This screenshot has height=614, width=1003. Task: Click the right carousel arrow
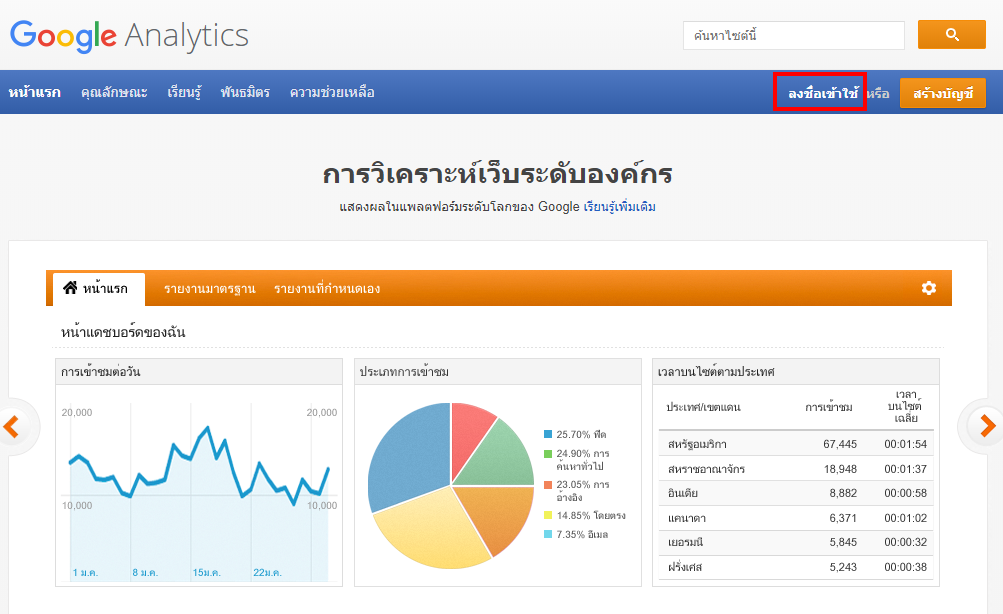click(987, 427)
